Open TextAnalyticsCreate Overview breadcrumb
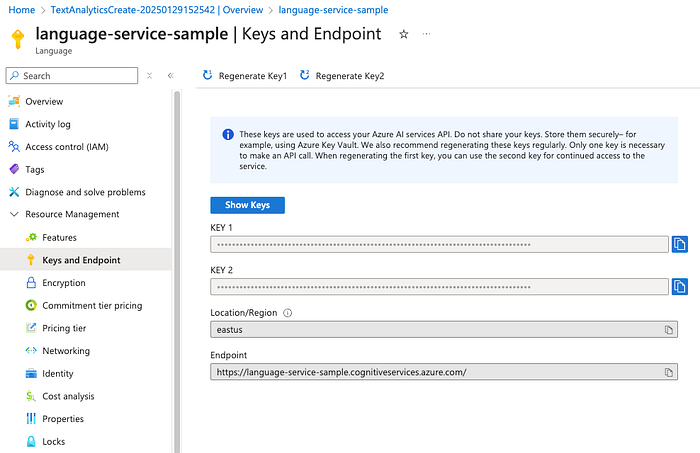This screenshot has width=700, height=453. 157,10
